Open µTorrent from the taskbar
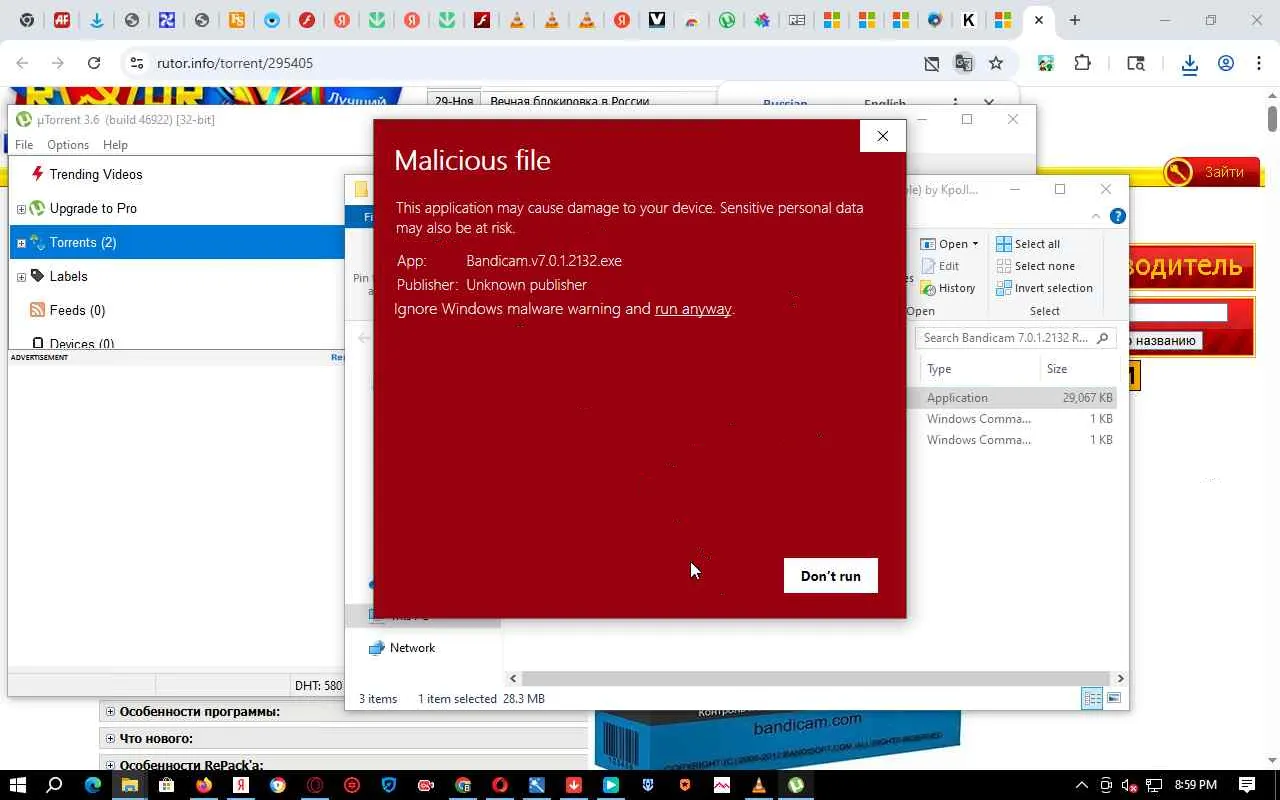The width and height of the screenshot is (1280, 800). point(796,785)
